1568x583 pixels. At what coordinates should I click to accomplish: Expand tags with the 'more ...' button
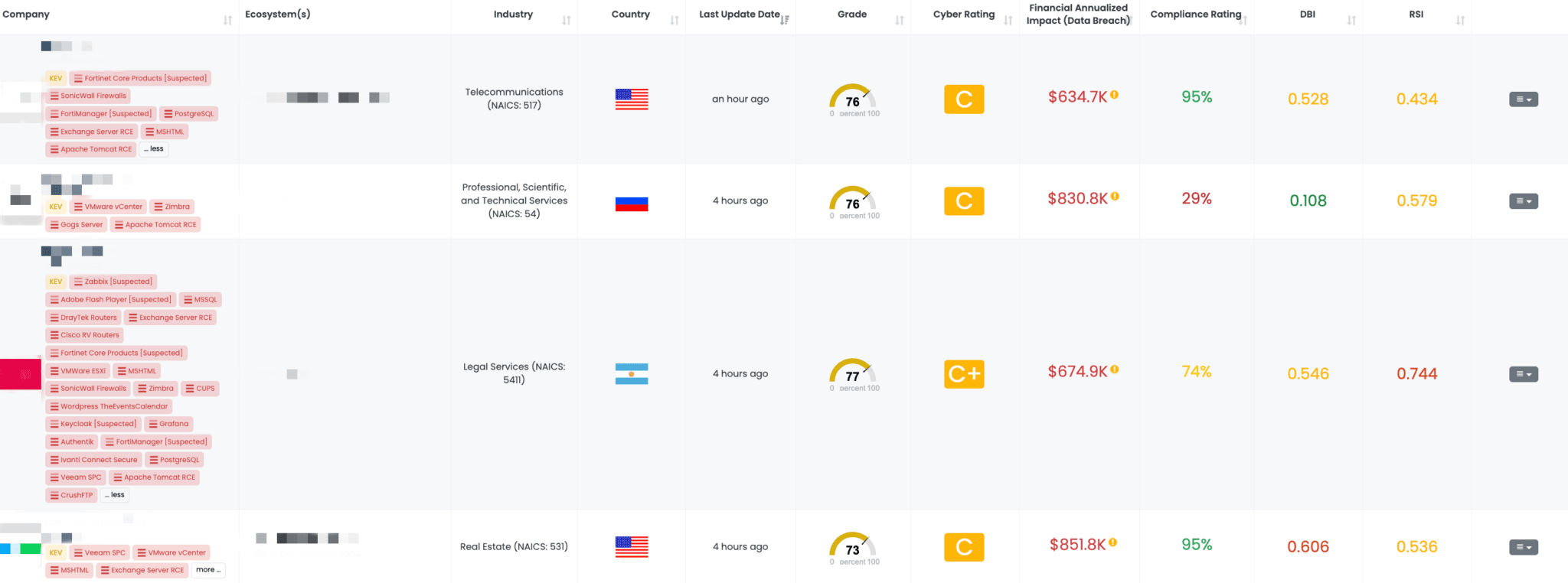tap(208, 570)
